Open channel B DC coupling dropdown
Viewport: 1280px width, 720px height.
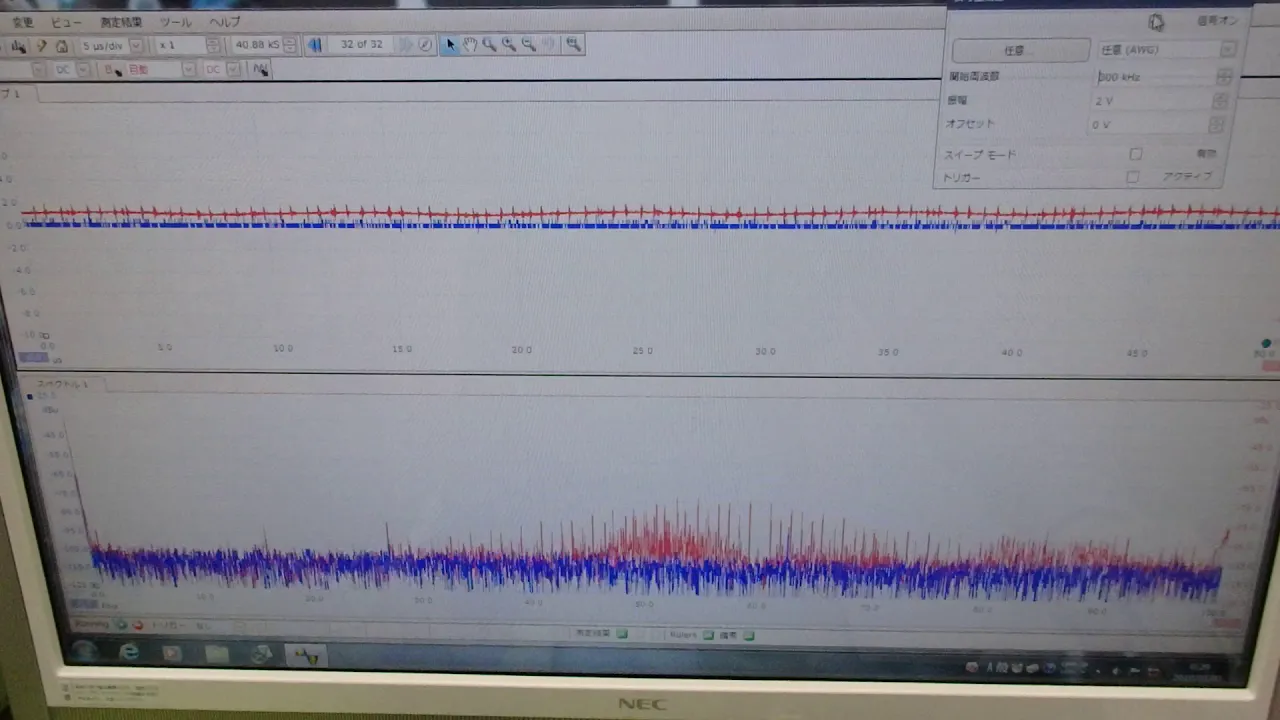[233, 70]
